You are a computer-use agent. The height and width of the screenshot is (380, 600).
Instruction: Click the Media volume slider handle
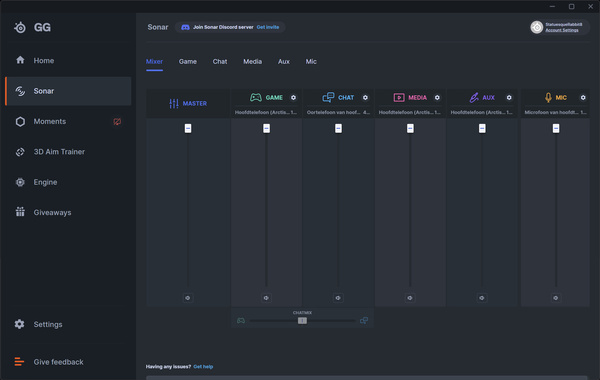coord(410,128)
